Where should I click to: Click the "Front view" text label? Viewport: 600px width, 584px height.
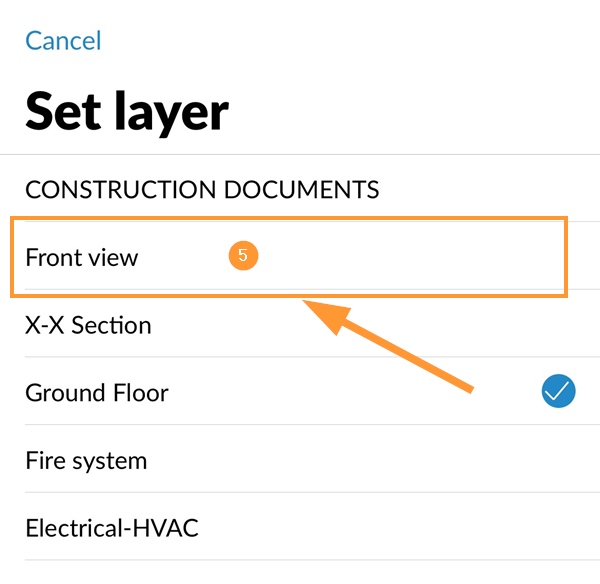pos(82,257)
